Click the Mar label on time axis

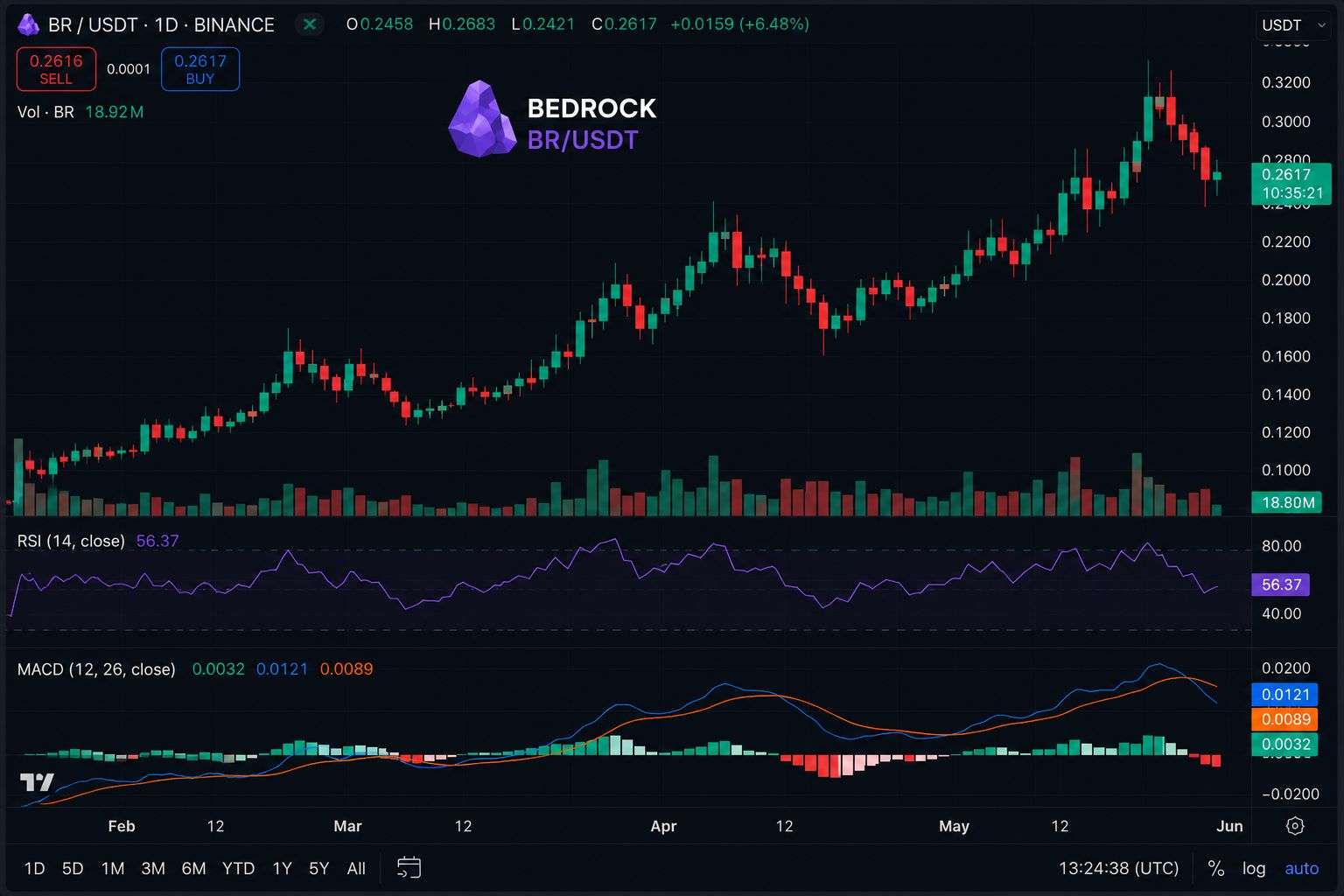point(347,826)
